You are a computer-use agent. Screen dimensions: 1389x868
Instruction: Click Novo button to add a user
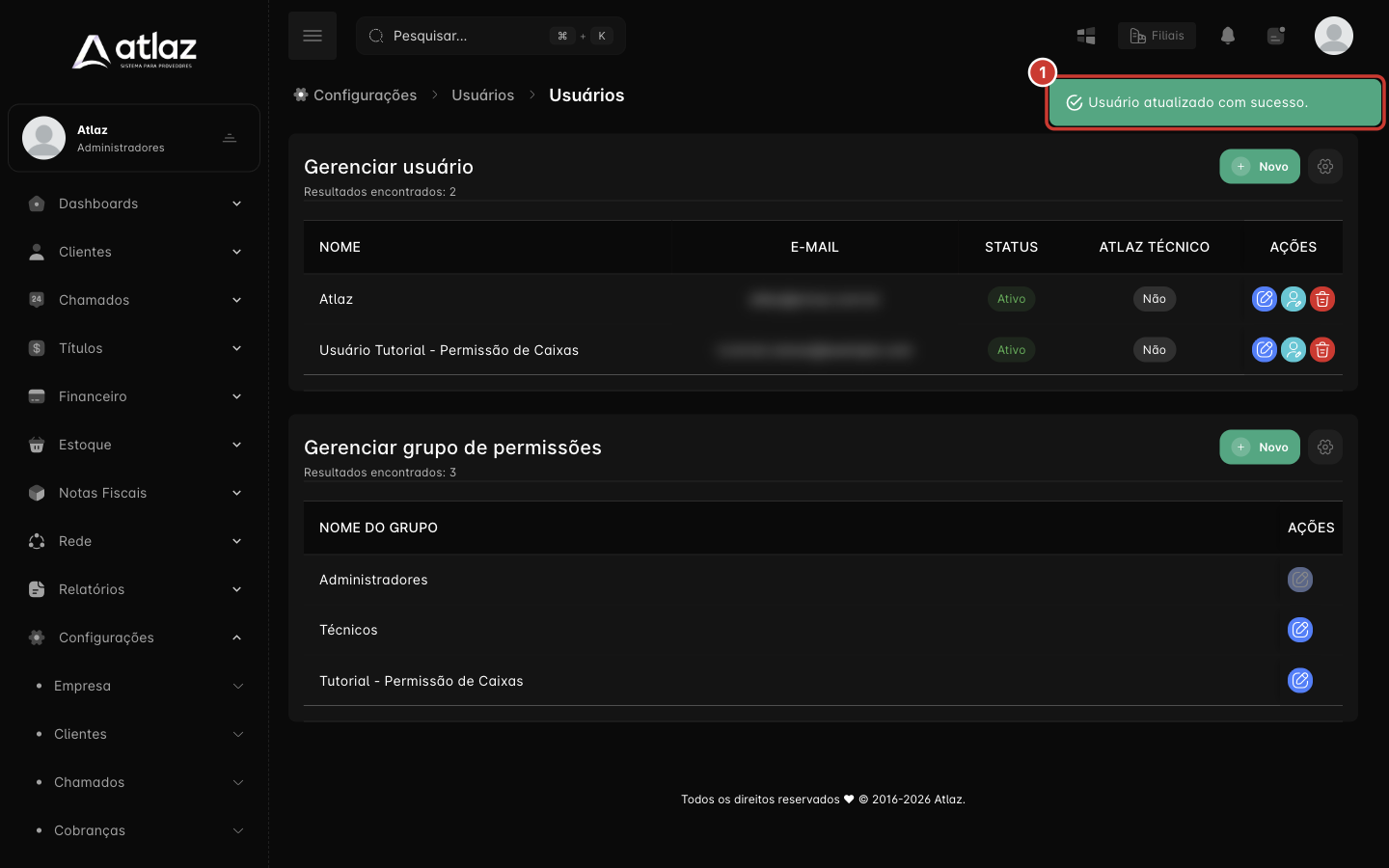(1260, 166)
